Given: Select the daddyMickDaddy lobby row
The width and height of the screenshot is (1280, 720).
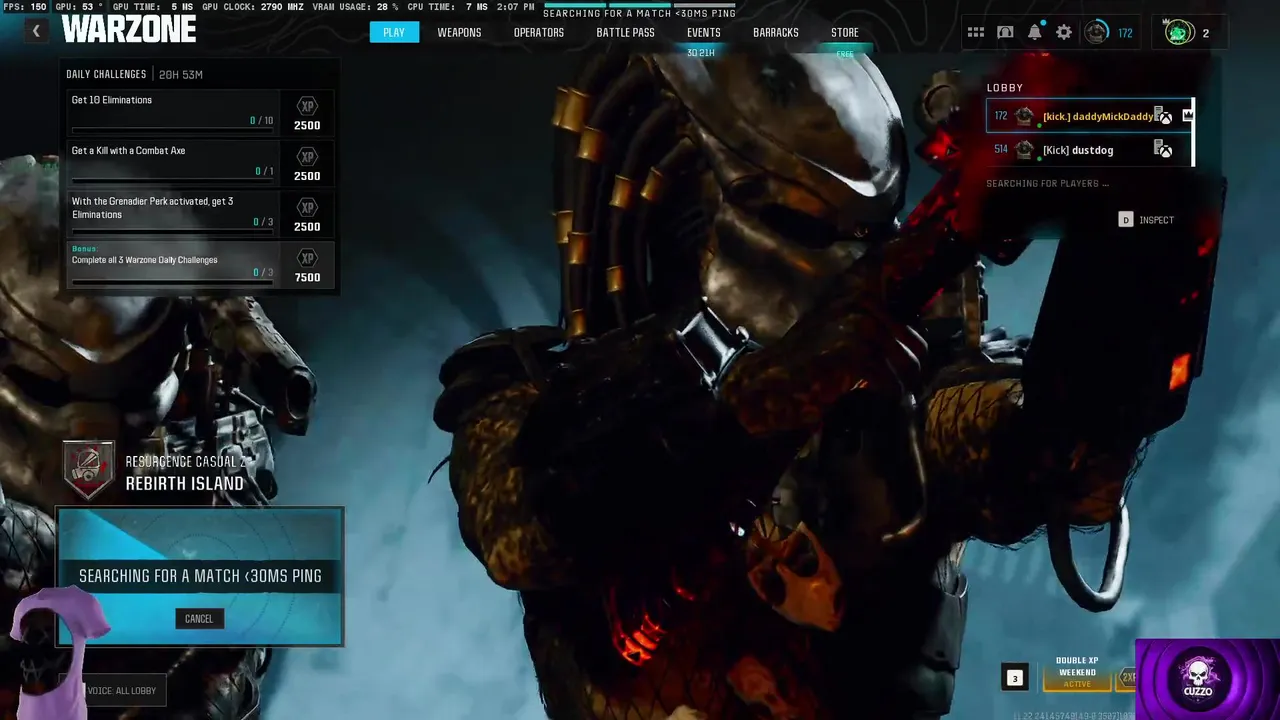Looking at the screenshot, I should tap(1089, 116).
